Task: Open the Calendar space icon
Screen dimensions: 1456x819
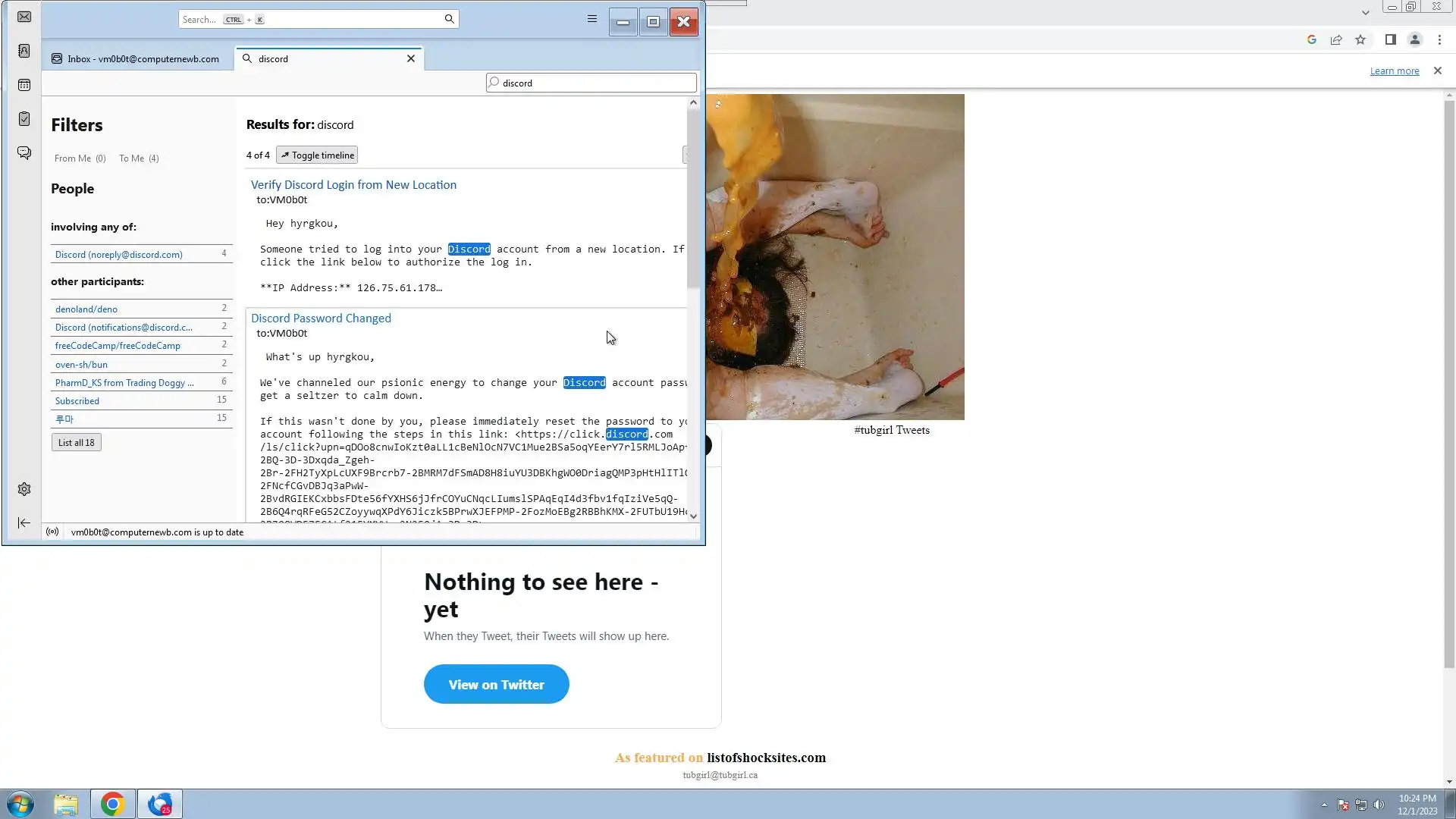Action: [x=24, y=85]
